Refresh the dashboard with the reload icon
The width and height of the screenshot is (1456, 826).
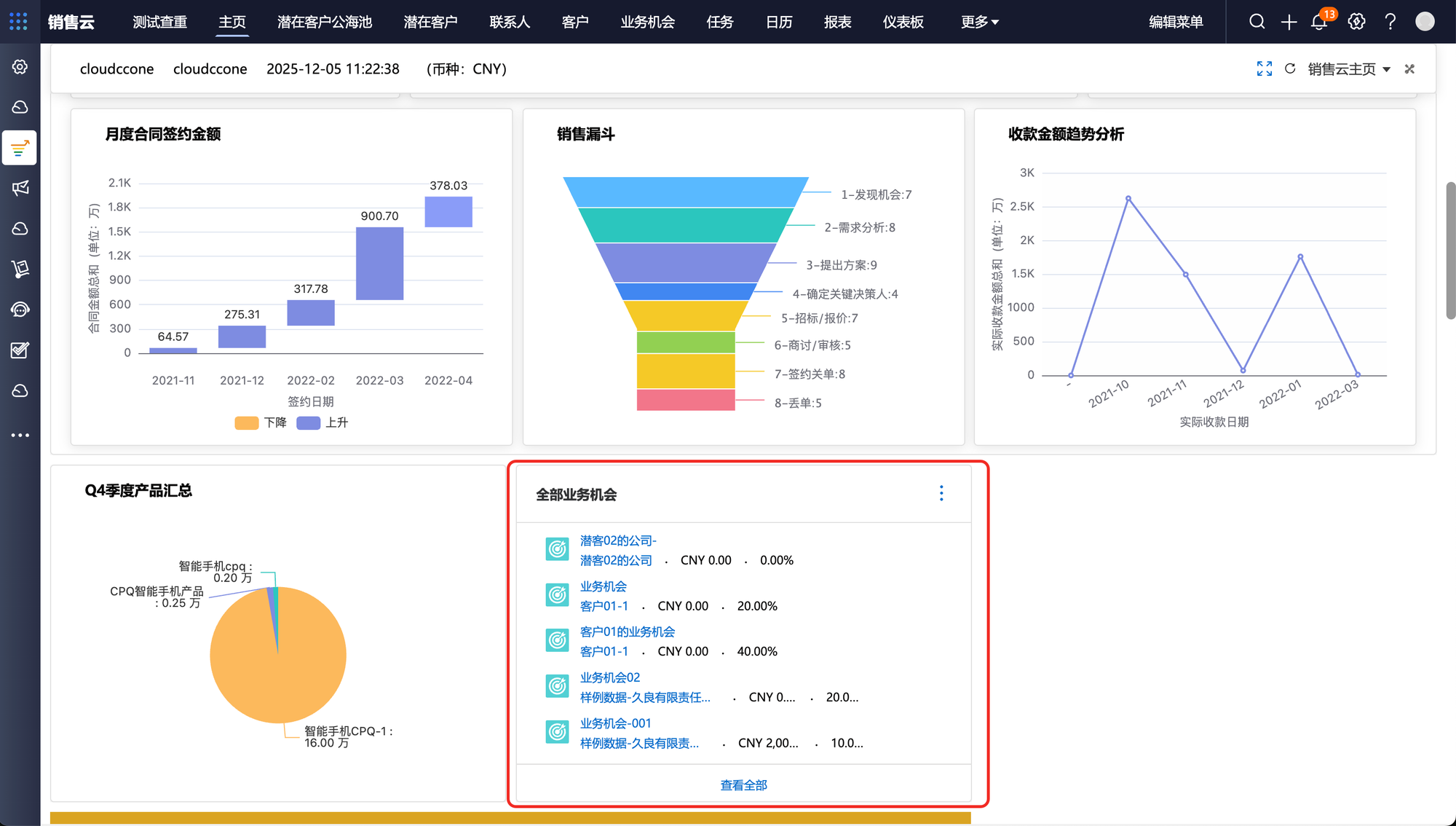(x=1290, y=68)
